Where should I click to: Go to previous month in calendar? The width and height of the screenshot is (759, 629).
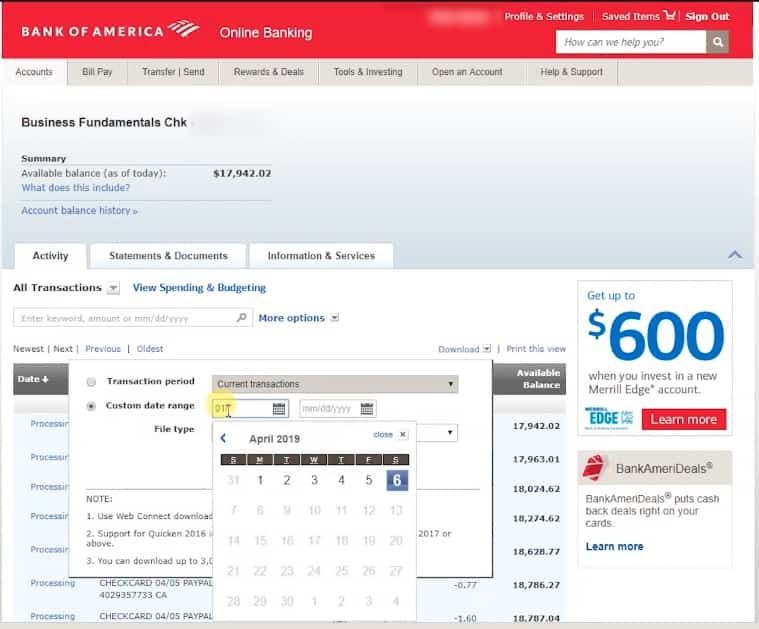pyautogui.click(x=223, y=438)
